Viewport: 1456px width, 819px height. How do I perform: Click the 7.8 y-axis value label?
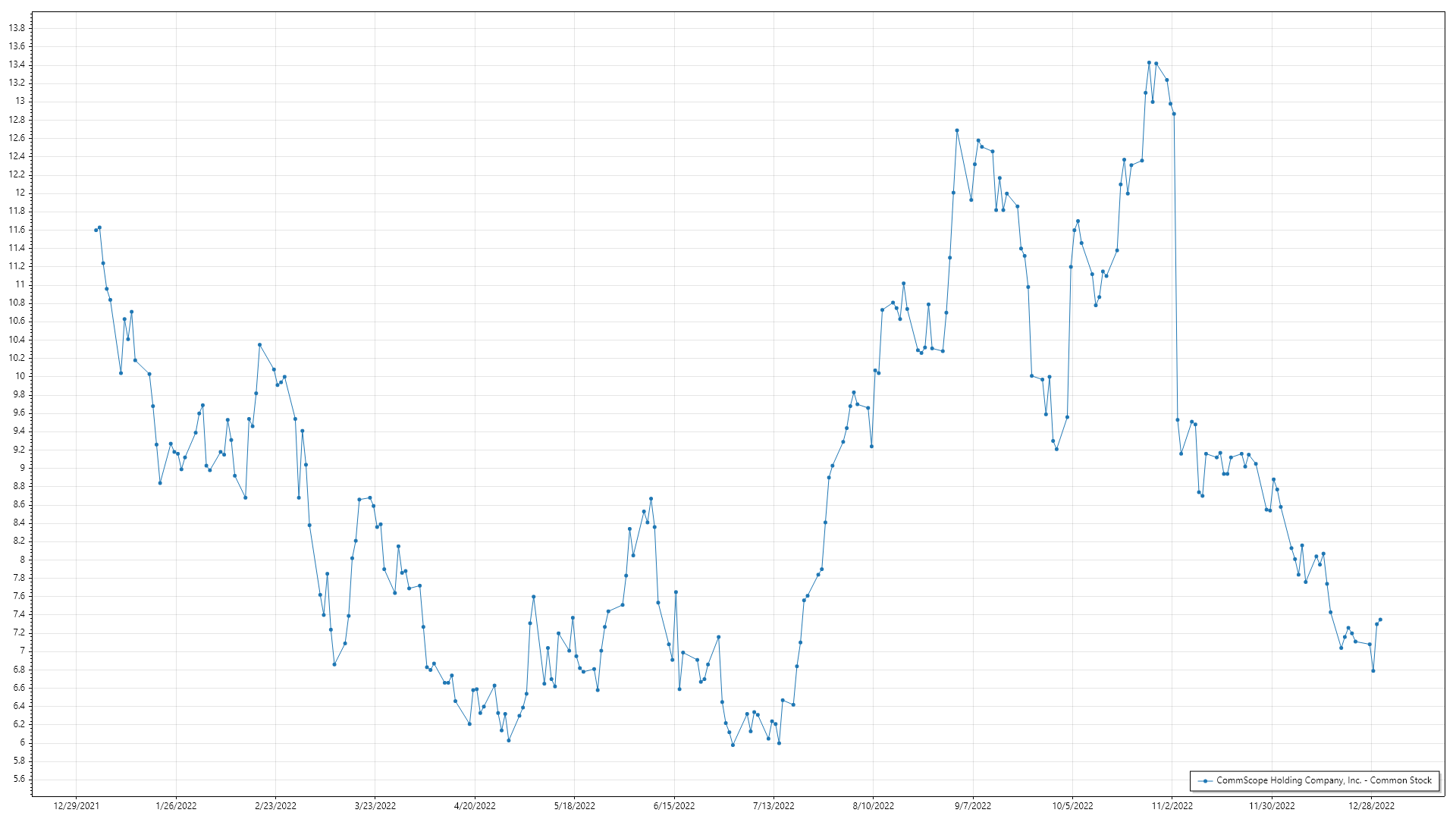(19, 578)
